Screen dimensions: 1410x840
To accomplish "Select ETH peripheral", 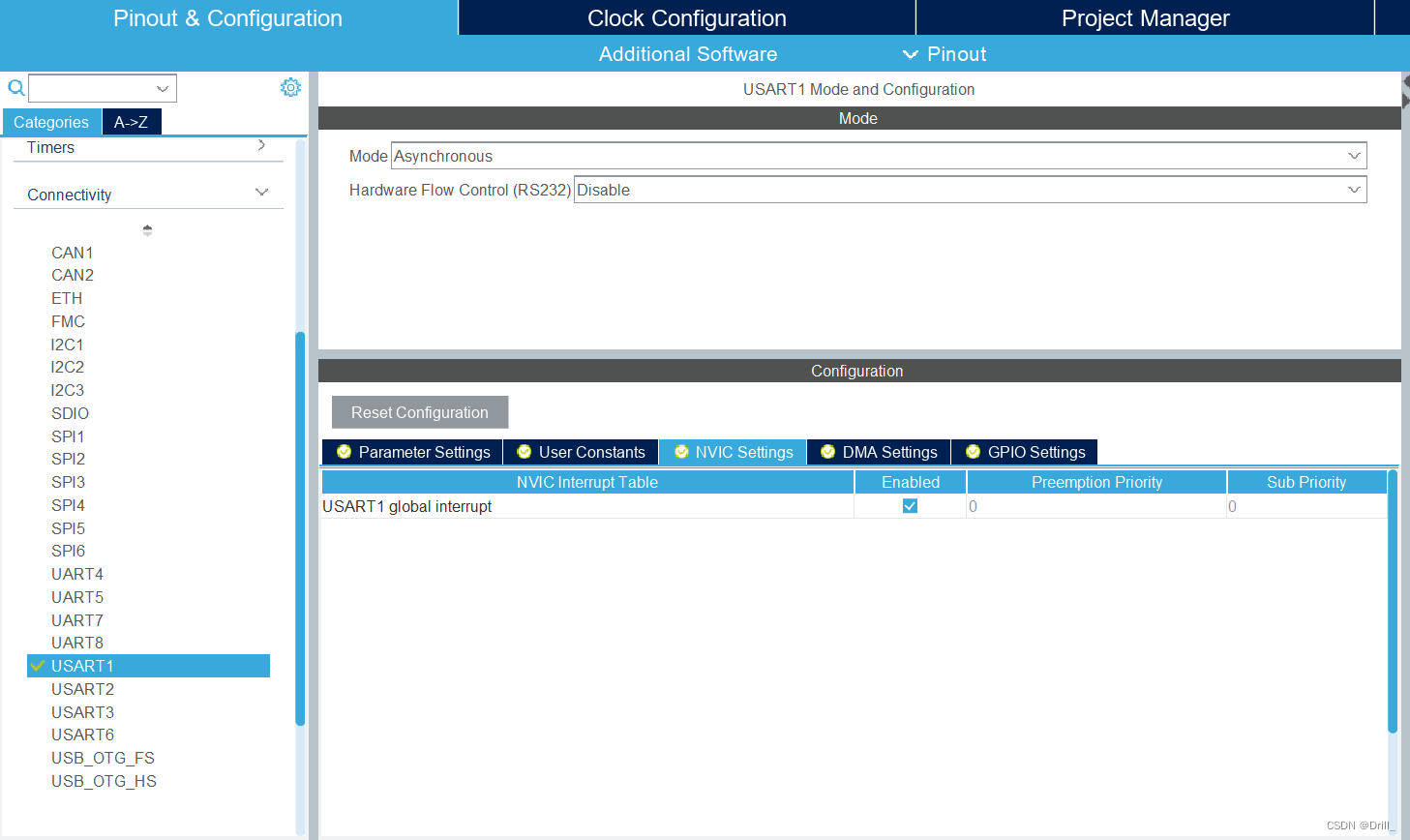I will (x=67, y=298).
